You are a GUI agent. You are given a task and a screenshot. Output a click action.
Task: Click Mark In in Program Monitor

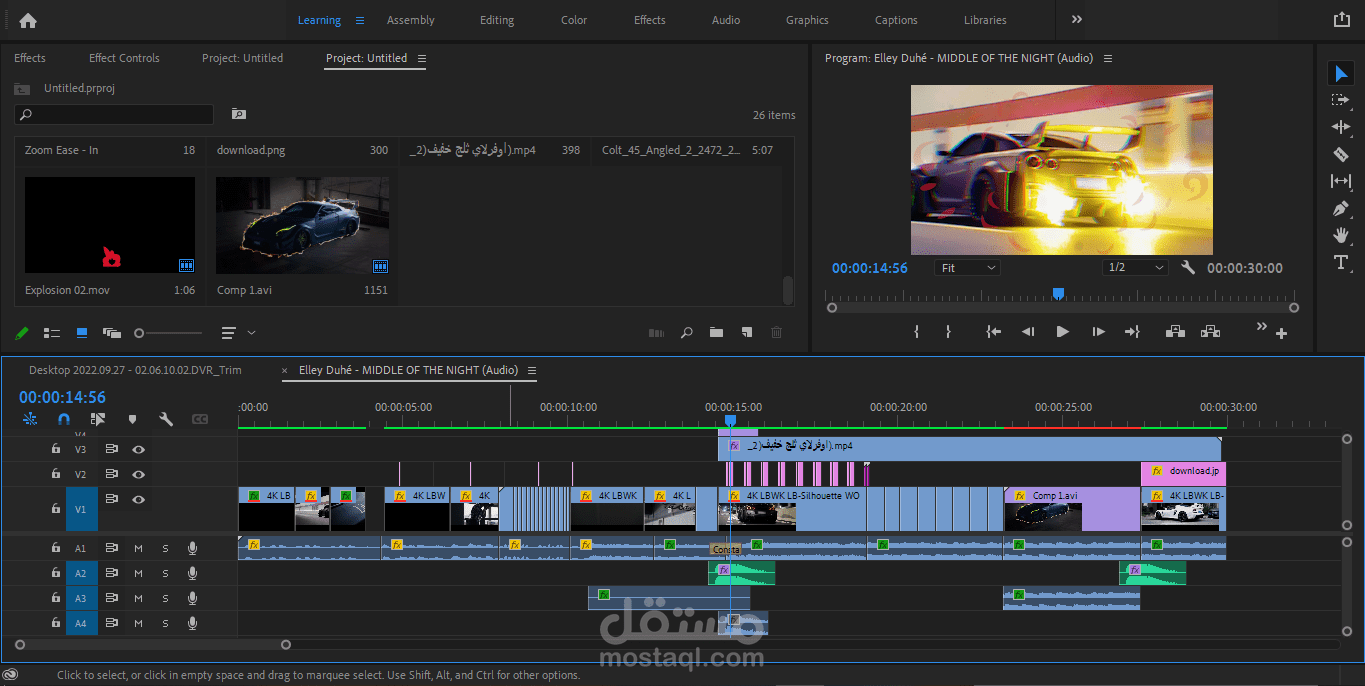tap(916, 332)
